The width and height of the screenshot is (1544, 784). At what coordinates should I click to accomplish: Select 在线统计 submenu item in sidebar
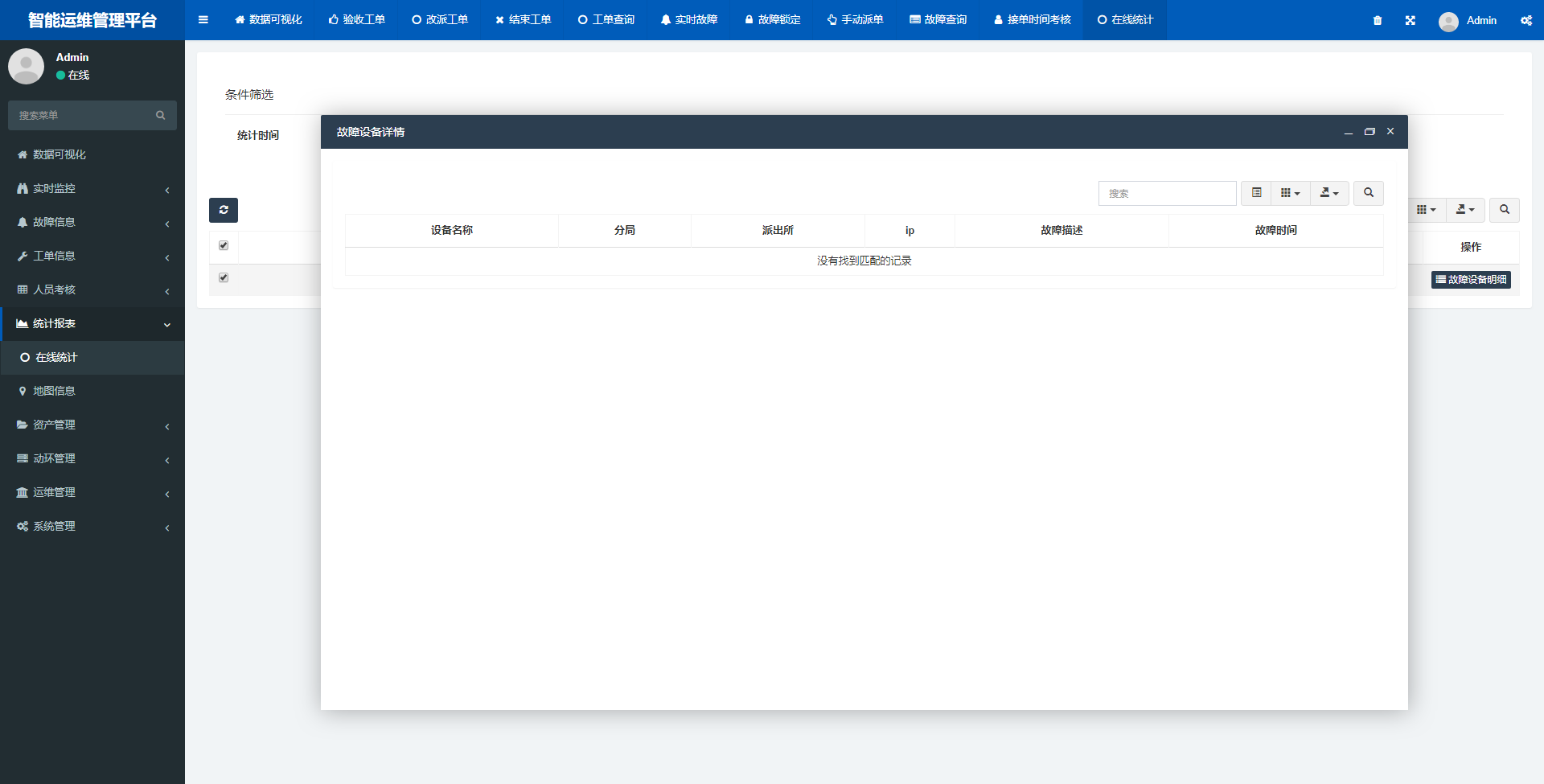point(92,357)
